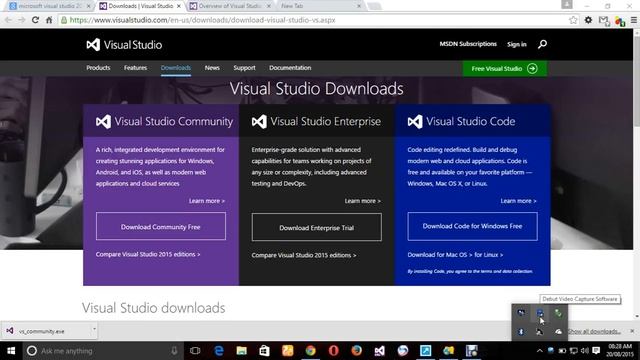This screenshot has height=360, width=640.
Task: Close the downloads bar with X
Action: [632, 331]
